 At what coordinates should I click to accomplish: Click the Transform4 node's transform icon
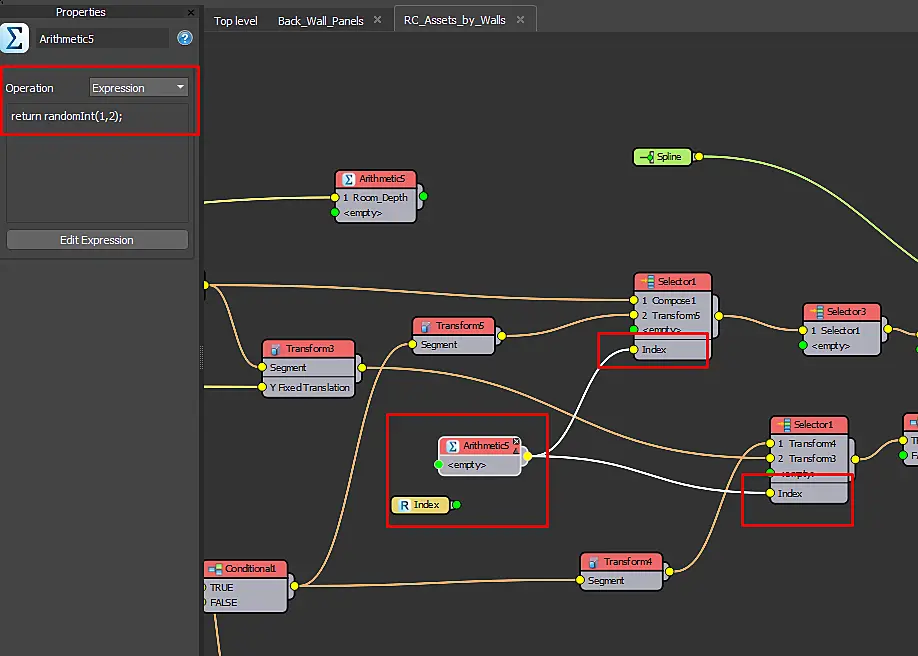pyautogui.click(x=594, y=562)
